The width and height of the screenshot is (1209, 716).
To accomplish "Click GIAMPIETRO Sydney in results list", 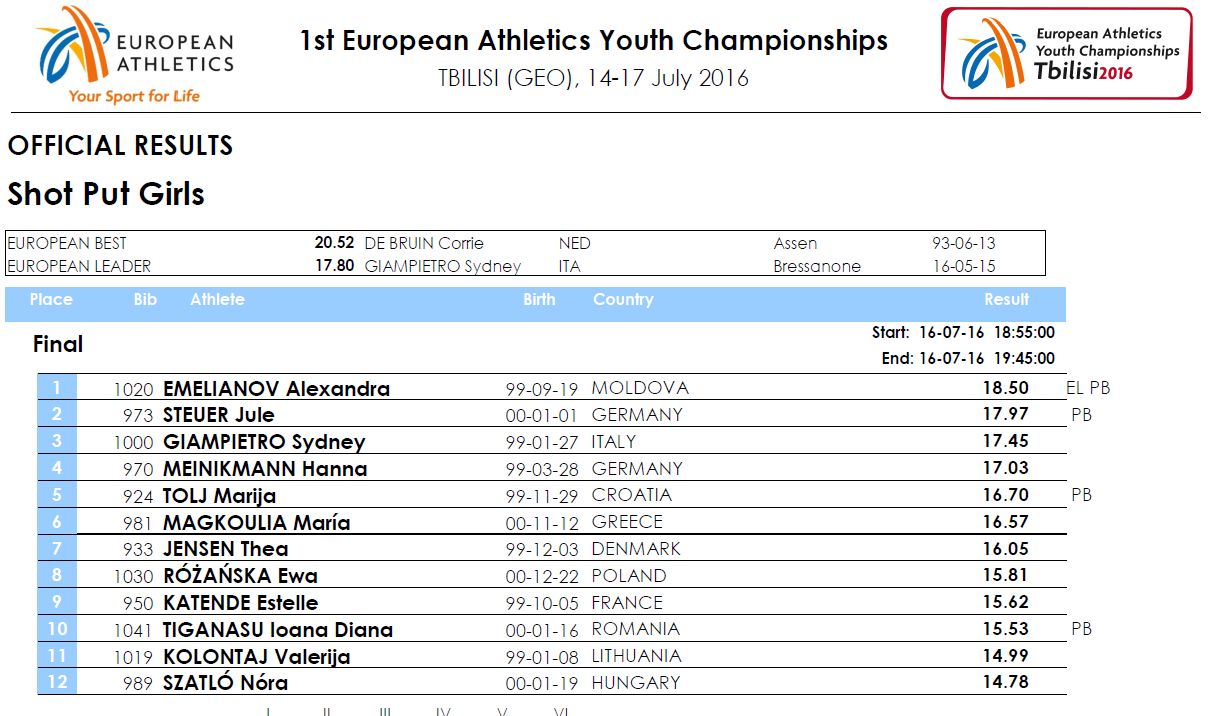I will point(264,442).
